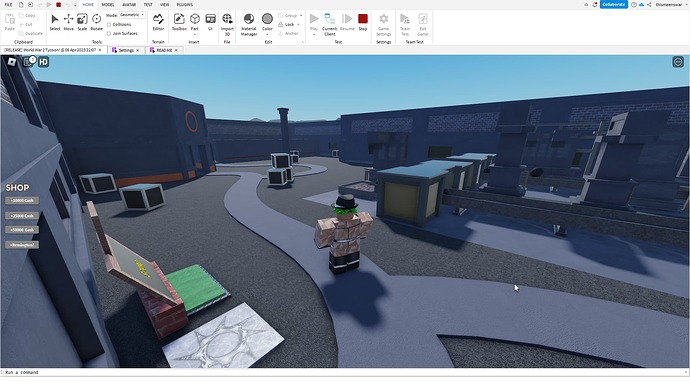Expand the Part dropdown arrow
The height and width of the screenshot is (388, 690).
tap(195, 34)
